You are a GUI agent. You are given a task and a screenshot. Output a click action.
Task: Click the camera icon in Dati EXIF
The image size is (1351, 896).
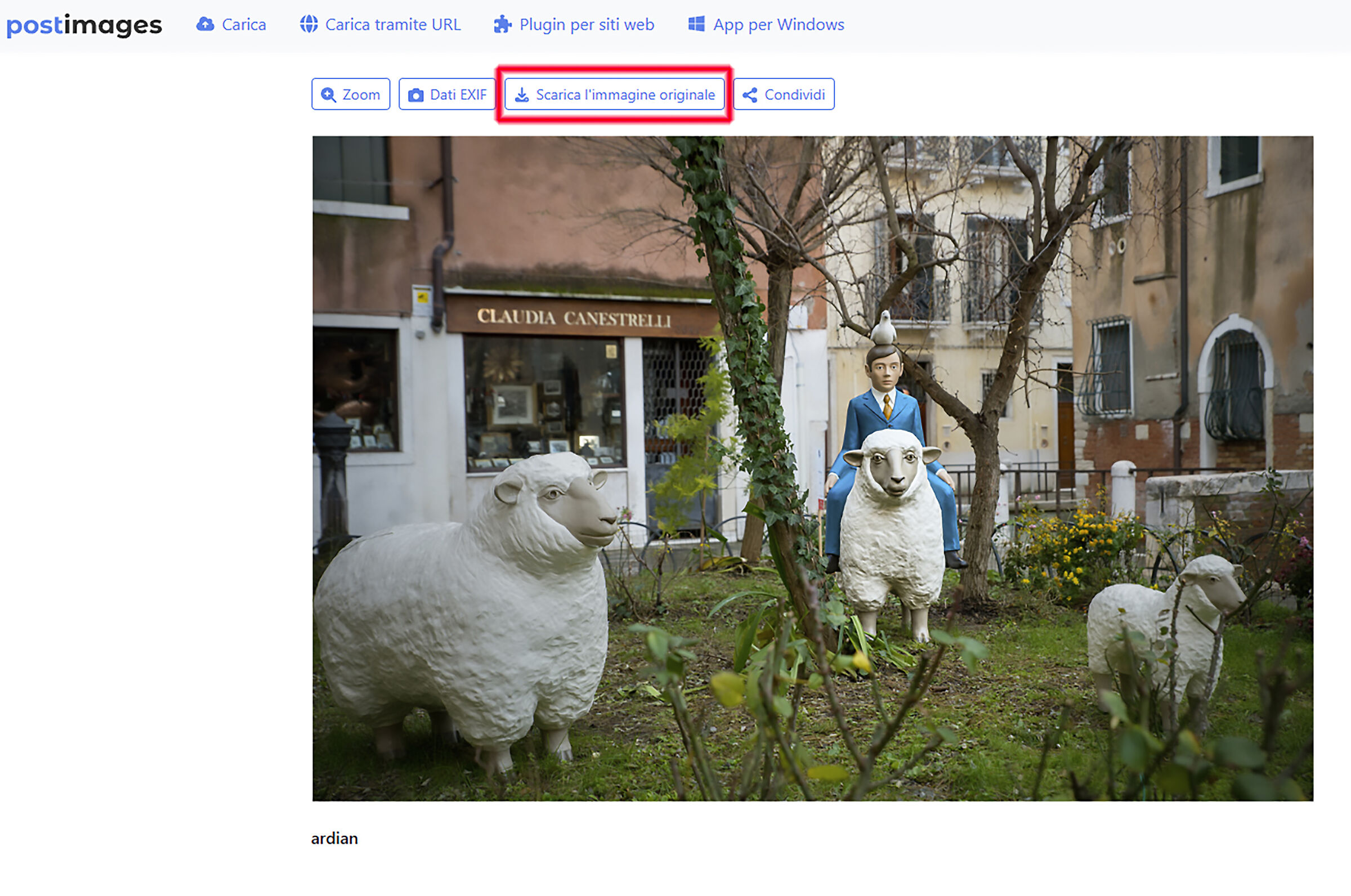[416, 95]
